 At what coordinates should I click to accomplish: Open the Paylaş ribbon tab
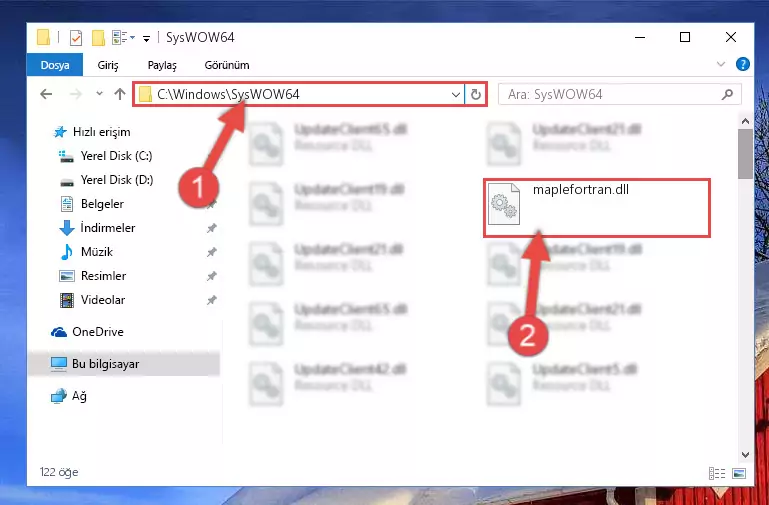[x=162, y=65]
